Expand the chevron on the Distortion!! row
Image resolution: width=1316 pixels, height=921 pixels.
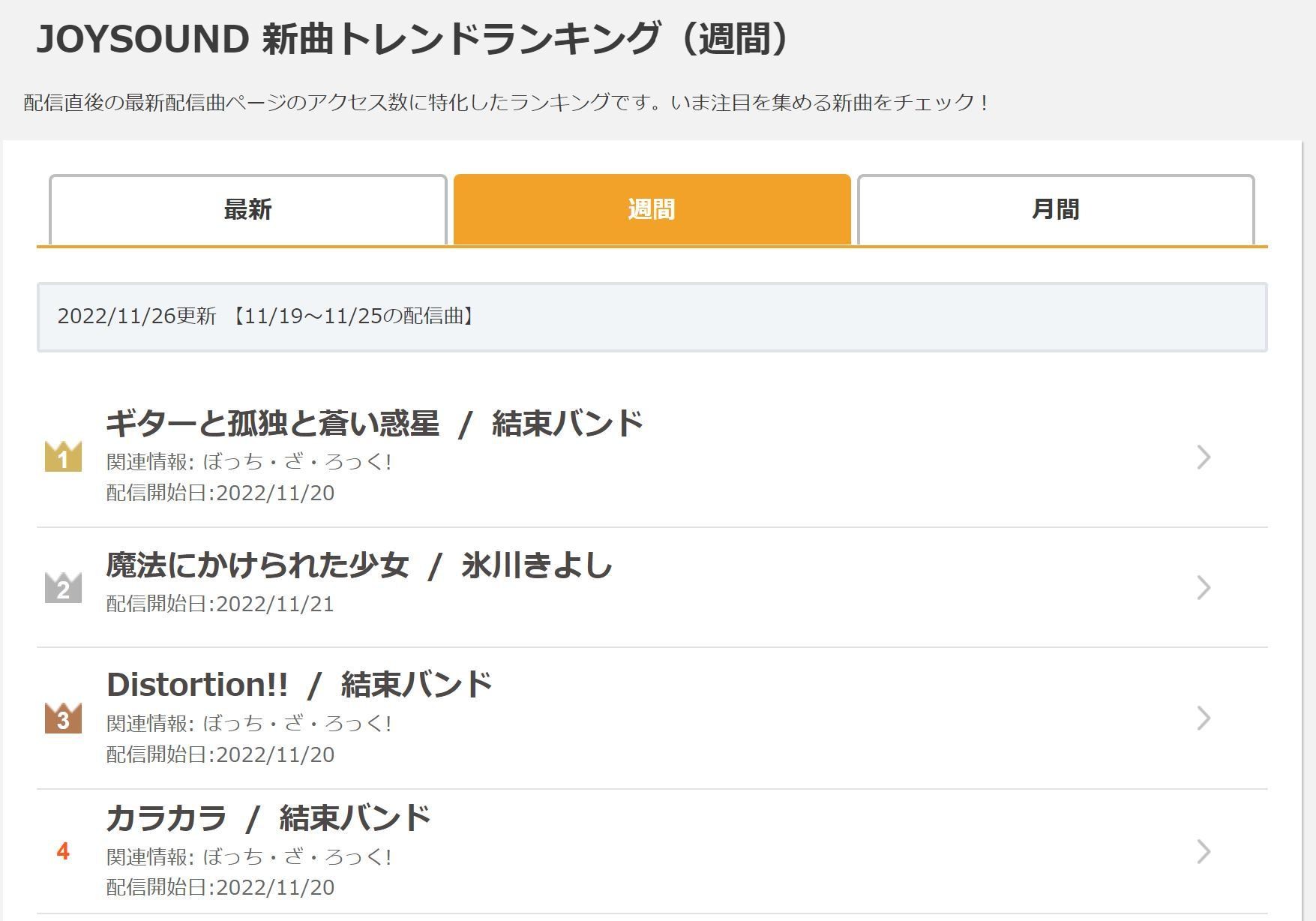pos(1204,720)
